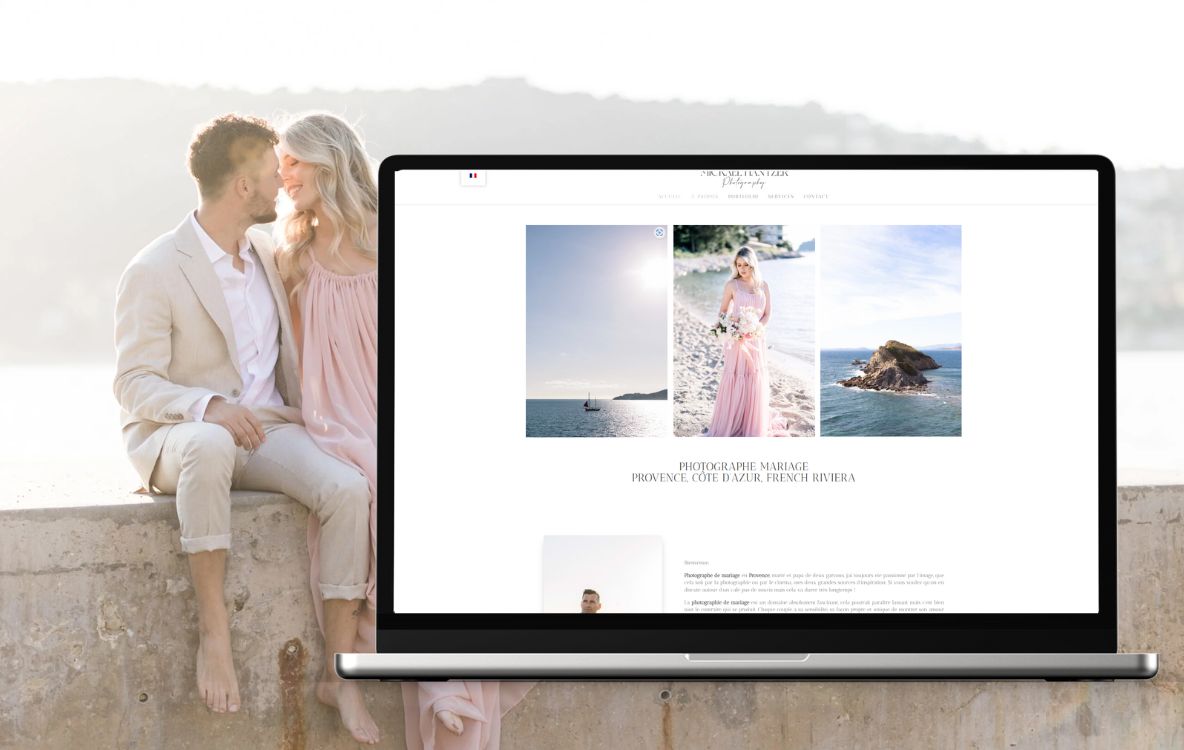Open the Services menu item

781,196
